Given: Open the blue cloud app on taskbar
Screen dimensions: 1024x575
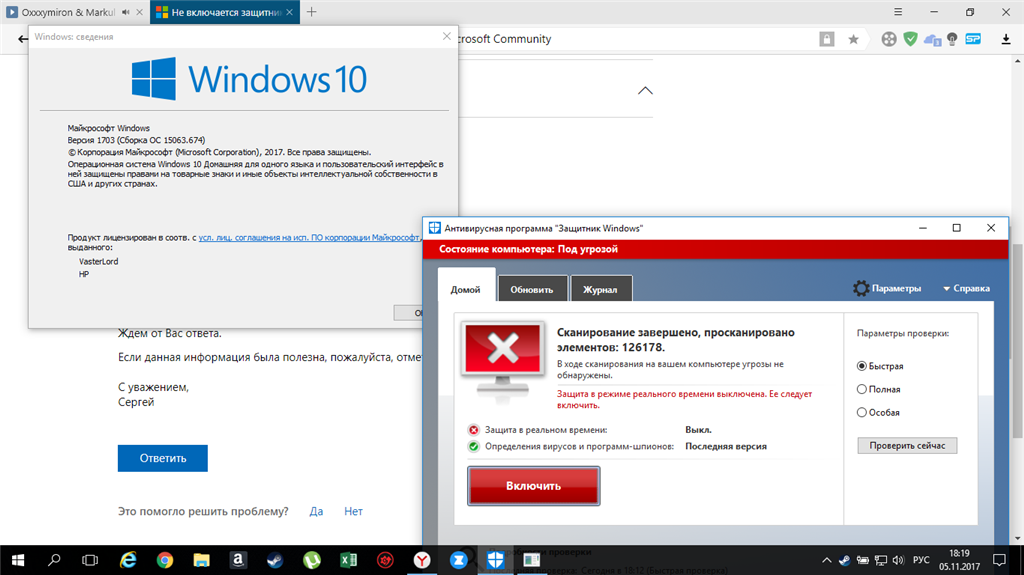Looking at the screenshot, I should [458, 560].
